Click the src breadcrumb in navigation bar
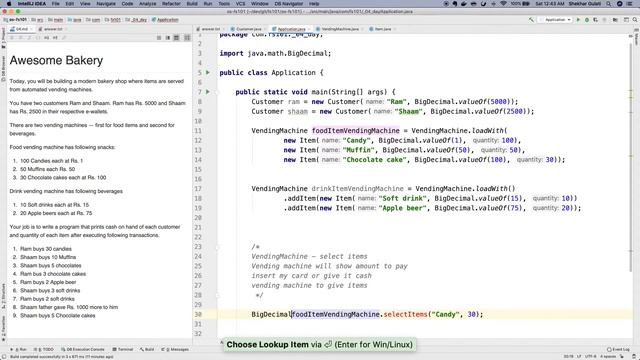 [38, 20]
